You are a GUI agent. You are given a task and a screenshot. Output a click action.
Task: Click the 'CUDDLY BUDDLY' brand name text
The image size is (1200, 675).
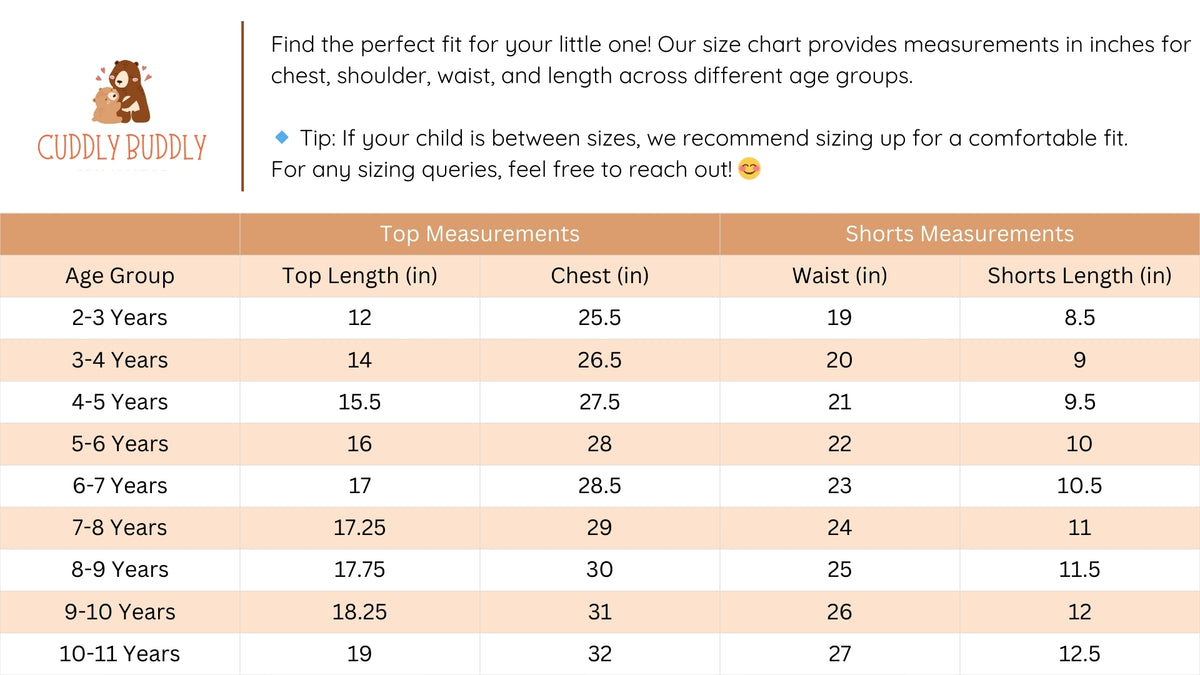[121, 148]
